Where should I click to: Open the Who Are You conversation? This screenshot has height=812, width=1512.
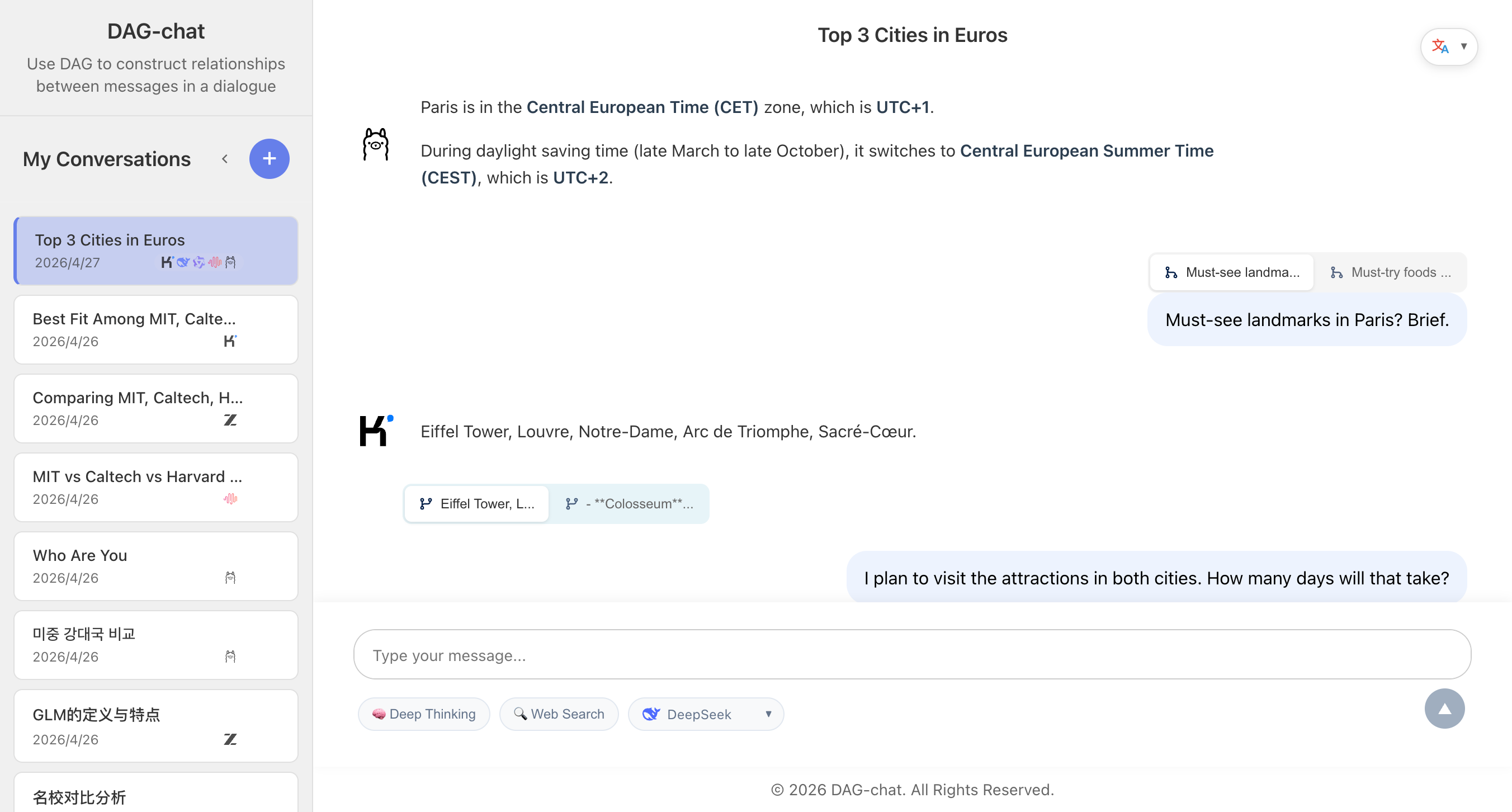click(155, 565)
